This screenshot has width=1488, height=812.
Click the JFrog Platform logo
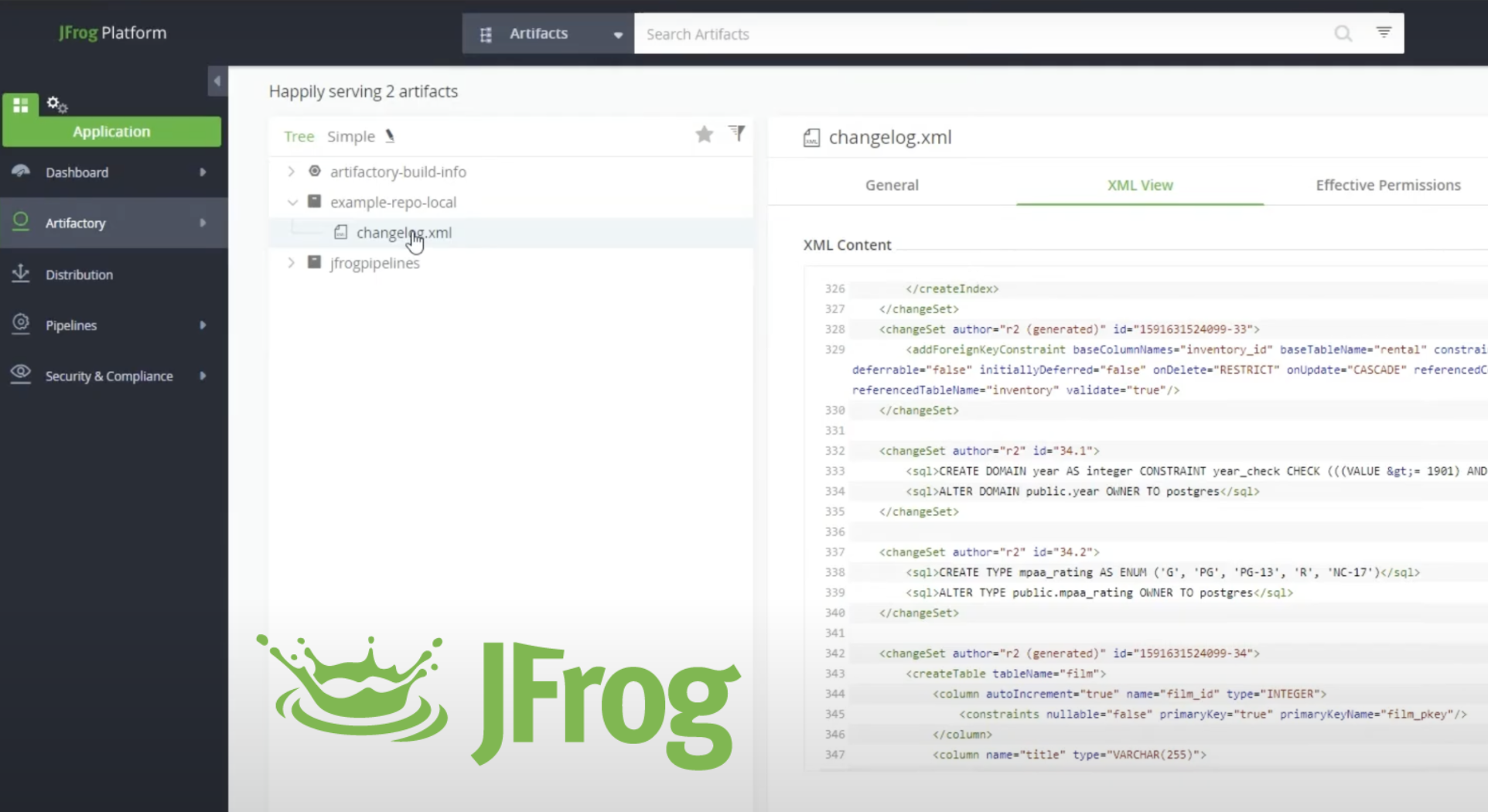tap(113, 32)
